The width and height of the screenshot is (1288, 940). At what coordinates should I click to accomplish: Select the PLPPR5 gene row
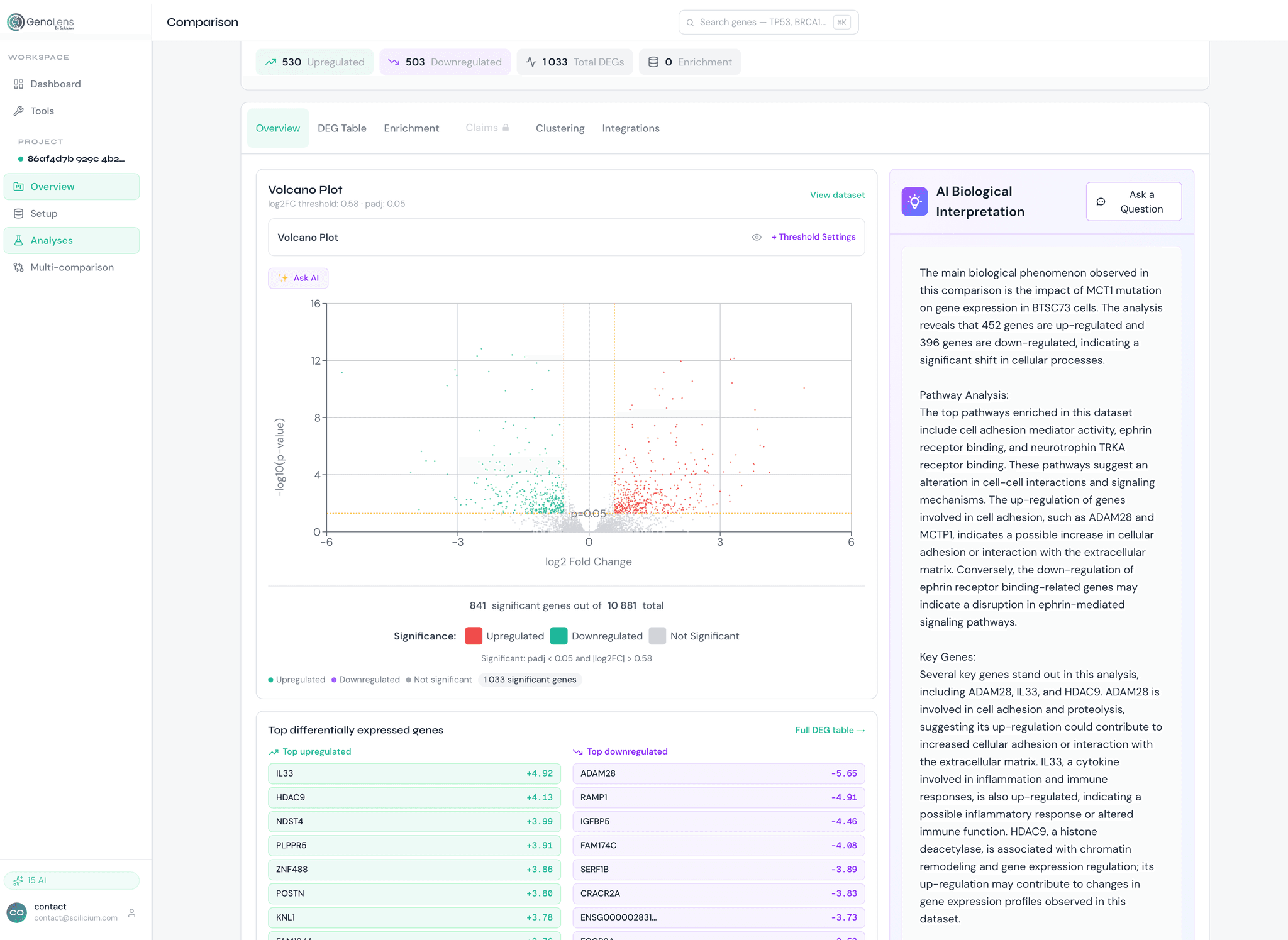coord(414,846)
